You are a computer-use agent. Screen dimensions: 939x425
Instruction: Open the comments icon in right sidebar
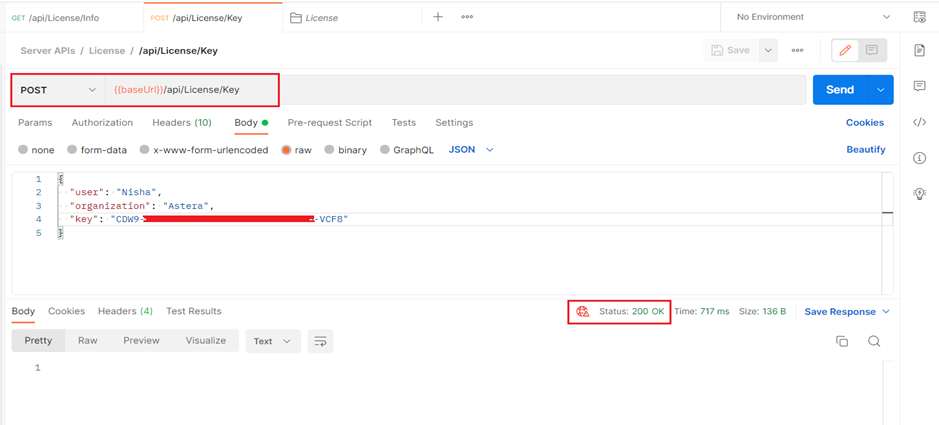(919, 86)
